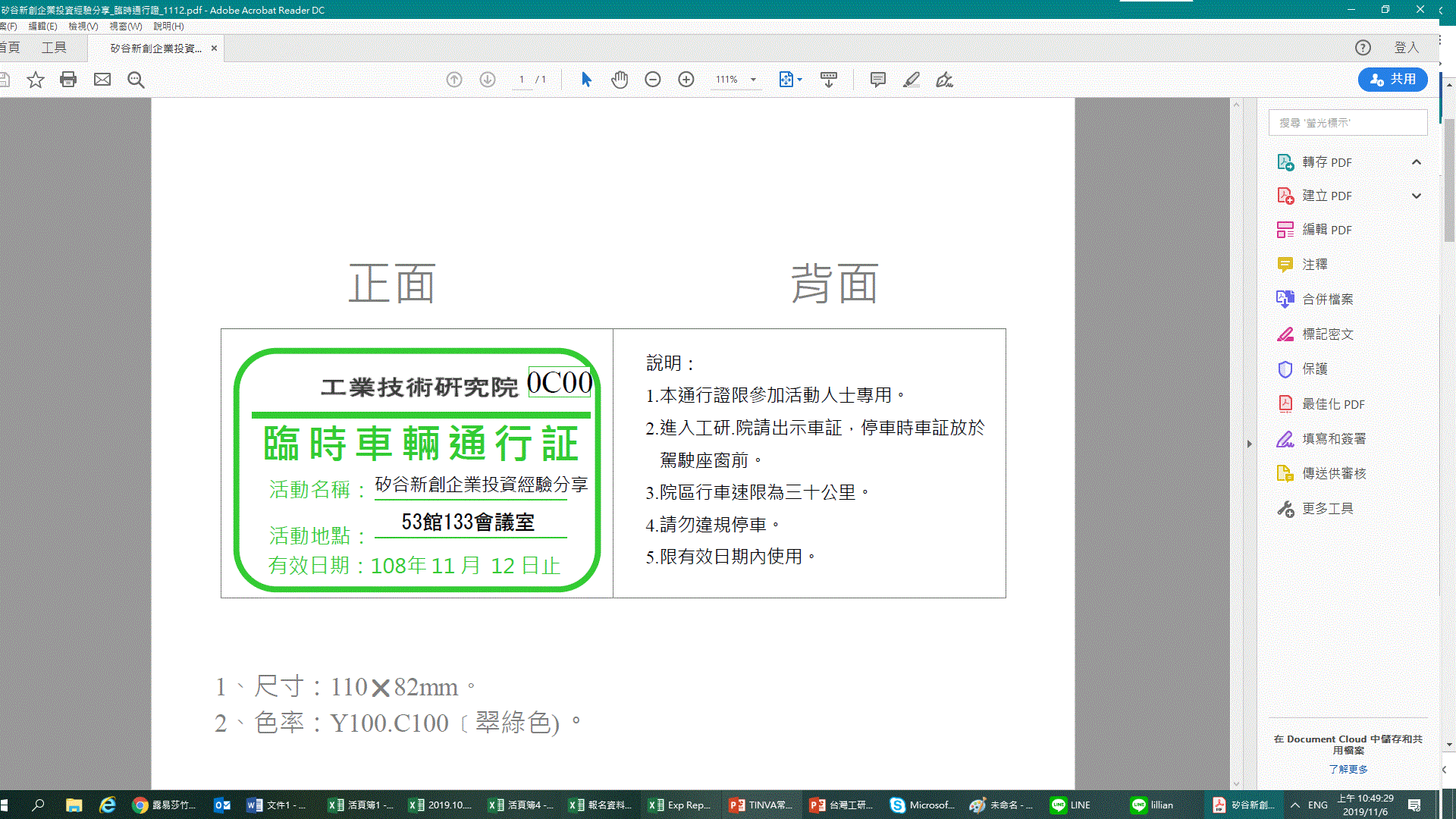Close the 矽谷新創企業投資 document tab

tap(214, 48)
